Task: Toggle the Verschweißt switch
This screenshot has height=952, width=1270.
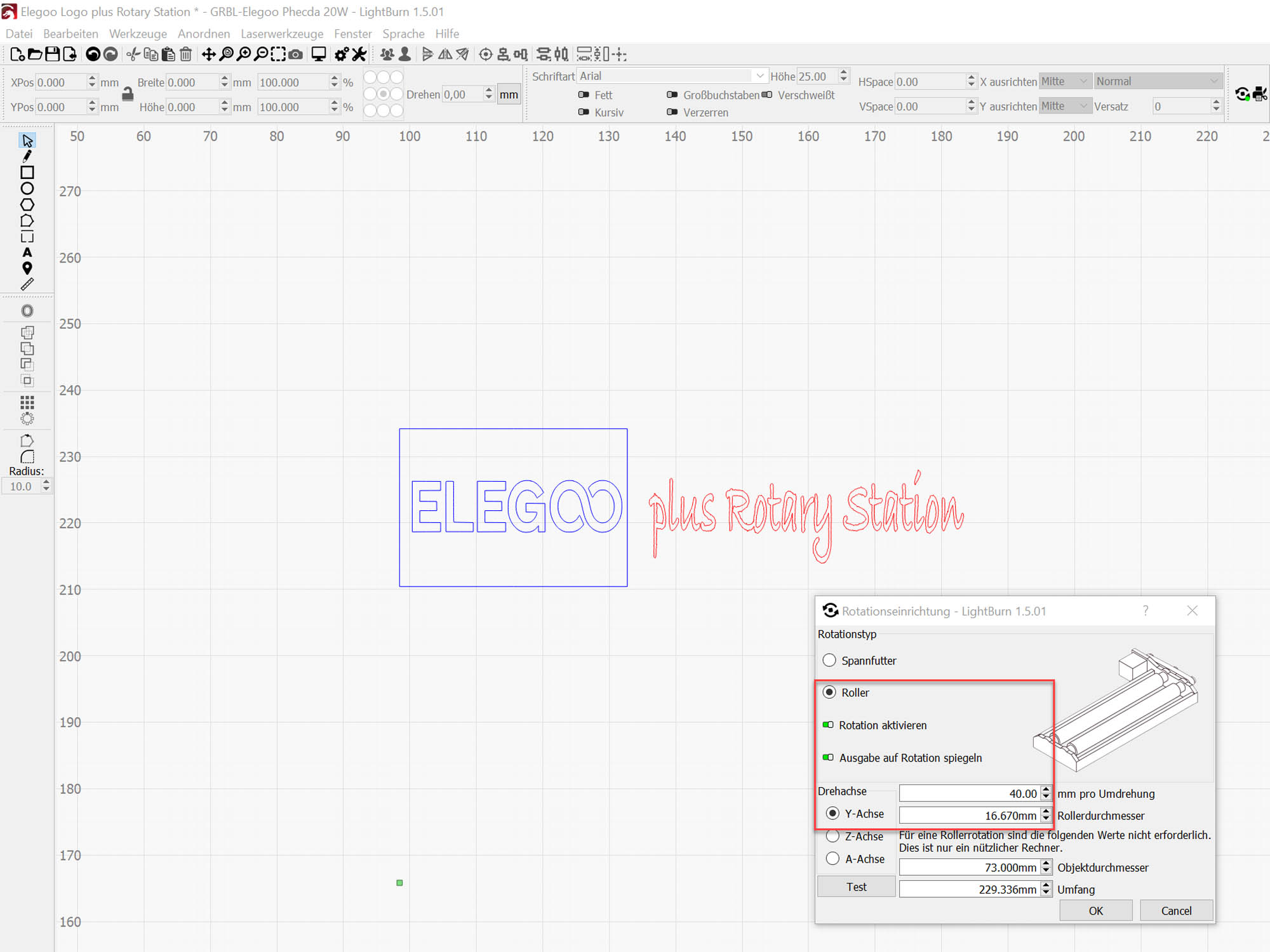Action: pyautogui.click(x=767, y=95)
